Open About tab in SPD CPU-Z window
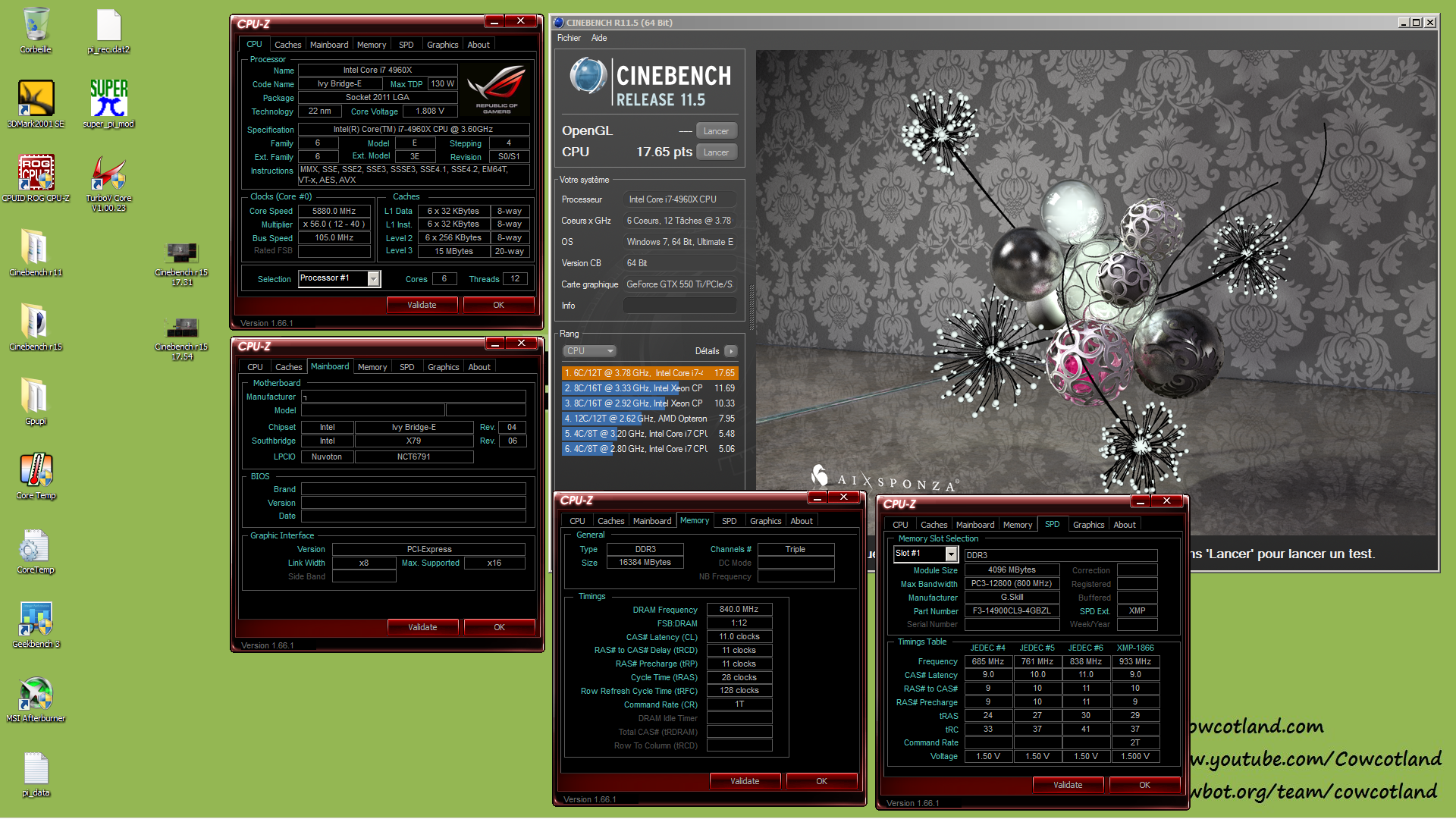The image size is (1456, 819). coord(1125,525)
